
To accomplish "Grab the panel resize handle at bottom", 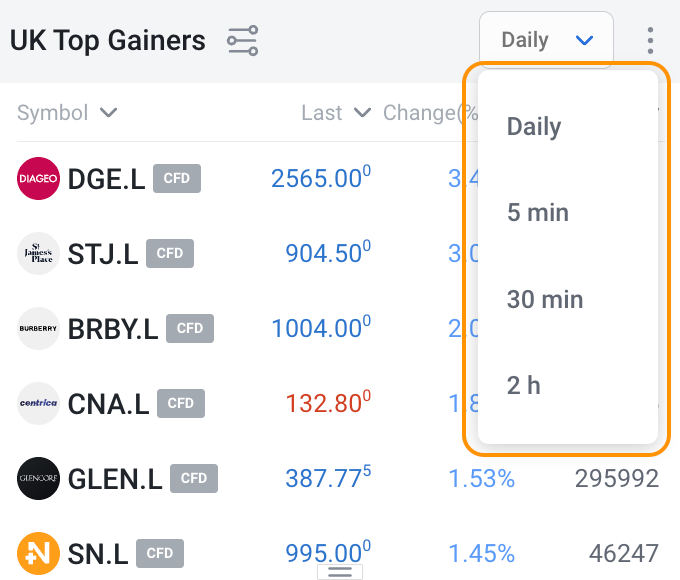I will click(340, 571).
